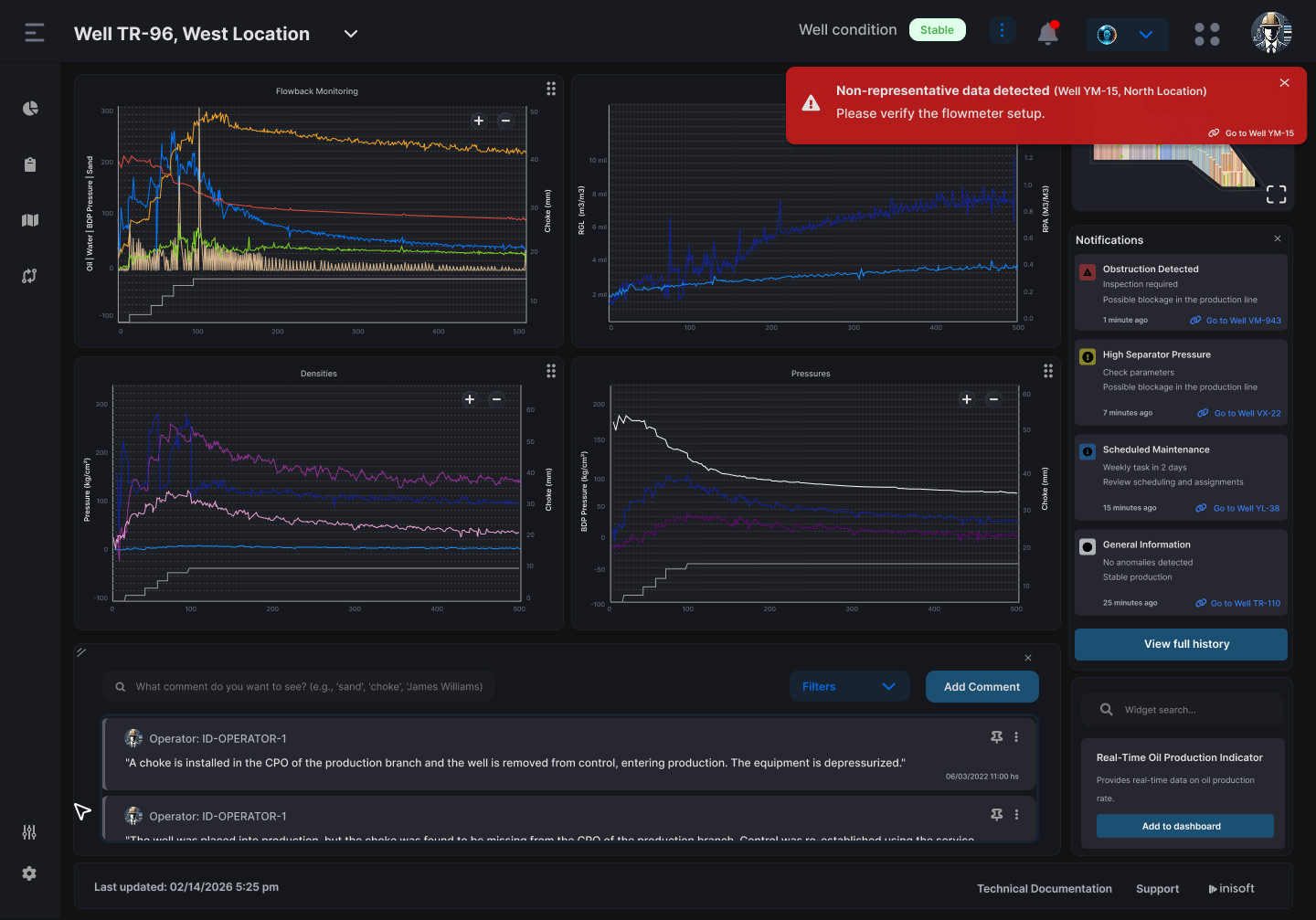
Task: Zoom out on the Densities chart
Action: tap(496, 399)
